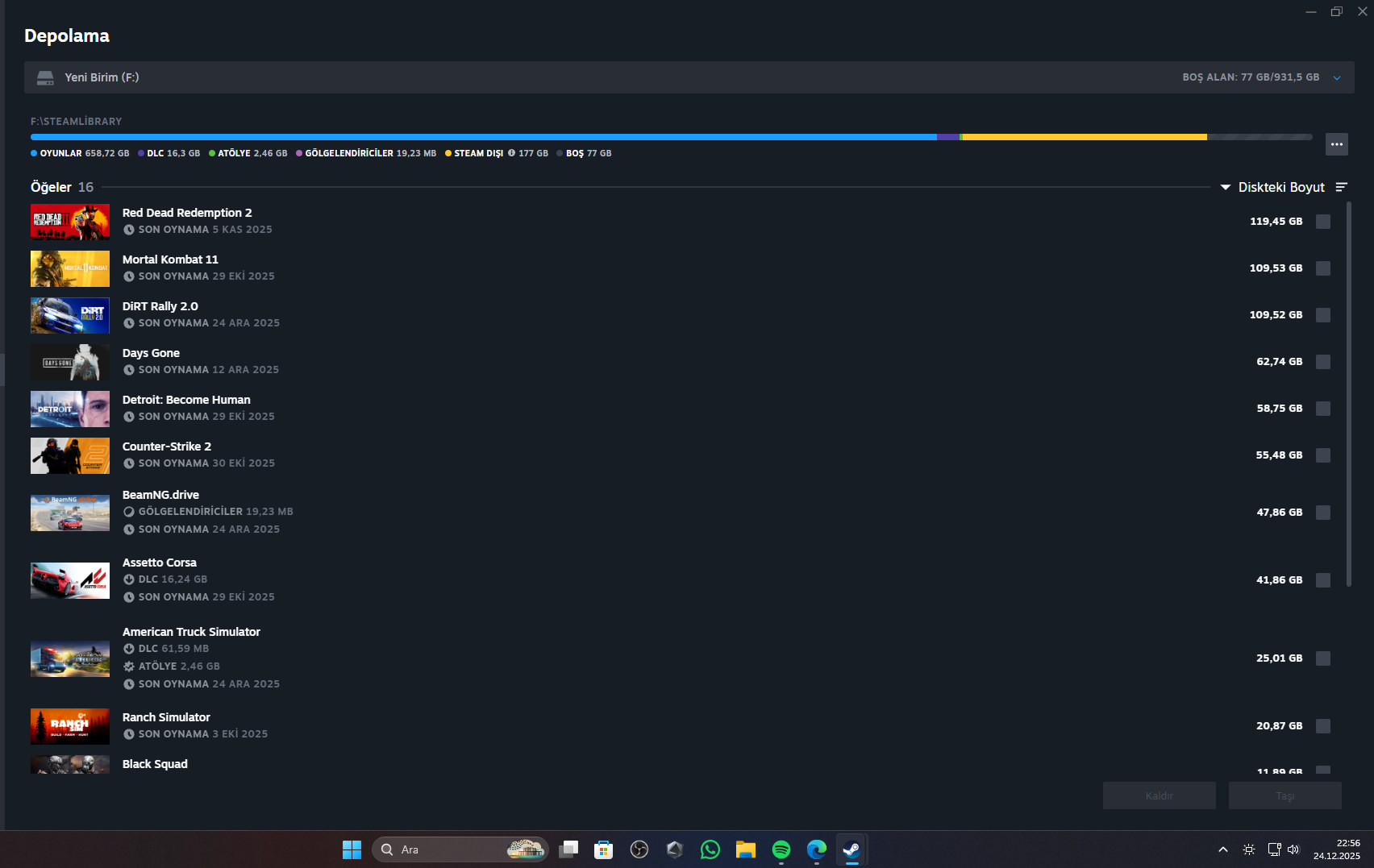Select the Assetto Corsa checkbox
Viewport: 1374px width, 868px height.
(1323, 580)
